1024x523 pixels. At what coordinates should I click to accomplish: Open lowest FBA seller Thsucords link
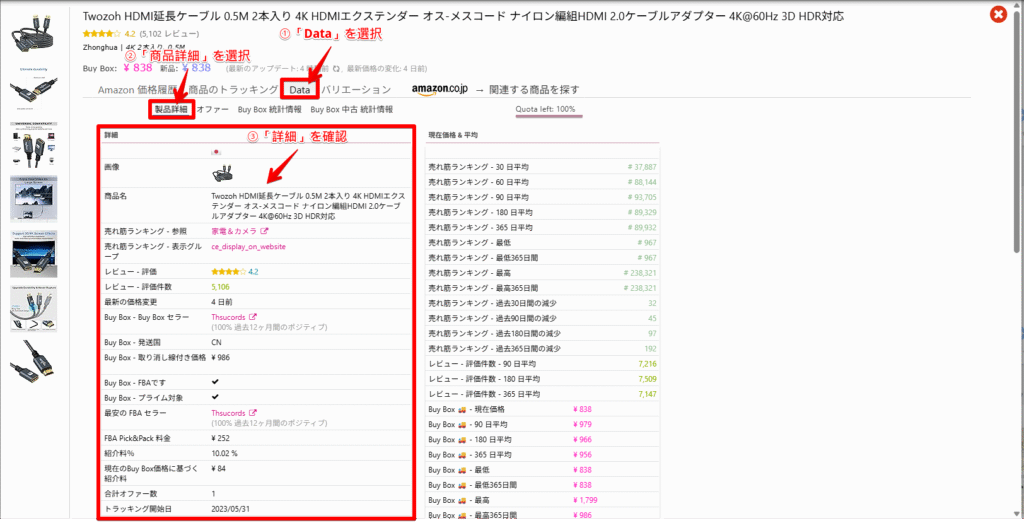click(x=229, y=412)
